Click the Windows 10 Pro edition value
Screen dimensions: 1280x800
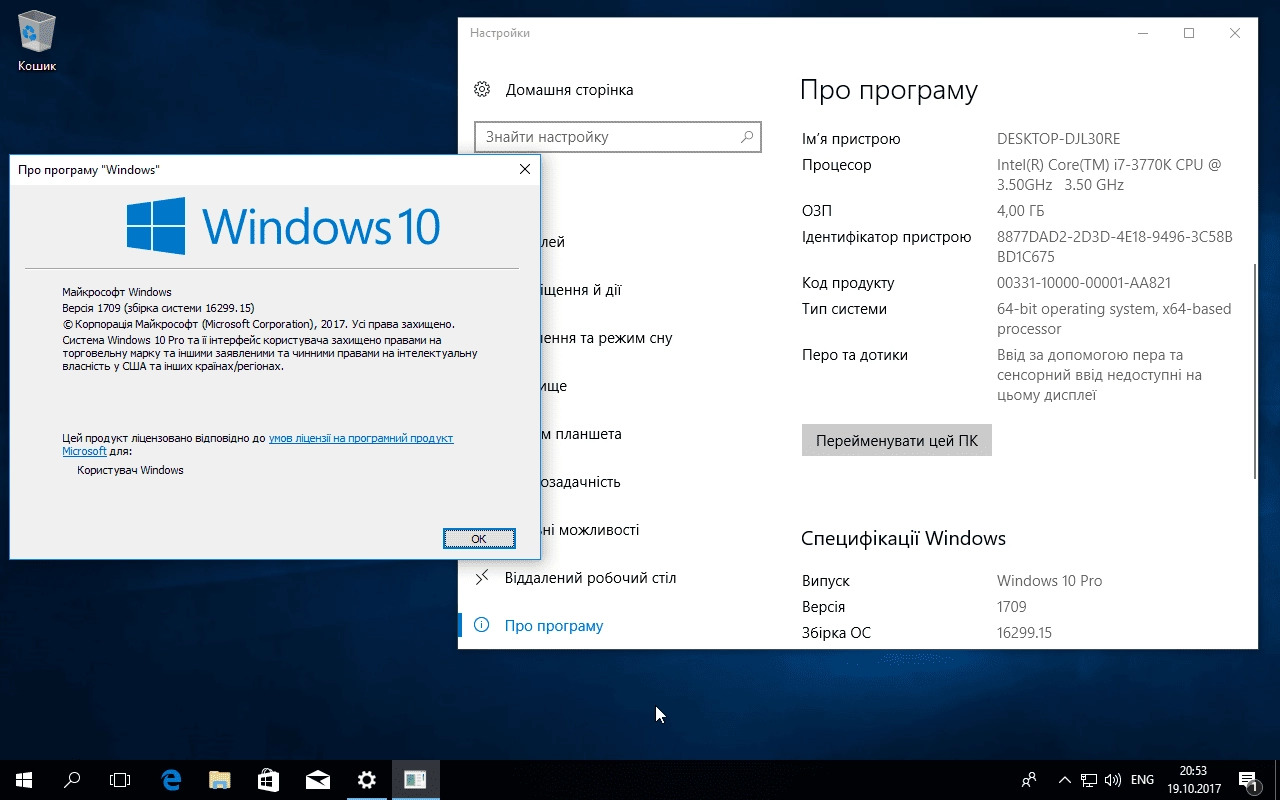(1049, 581)
